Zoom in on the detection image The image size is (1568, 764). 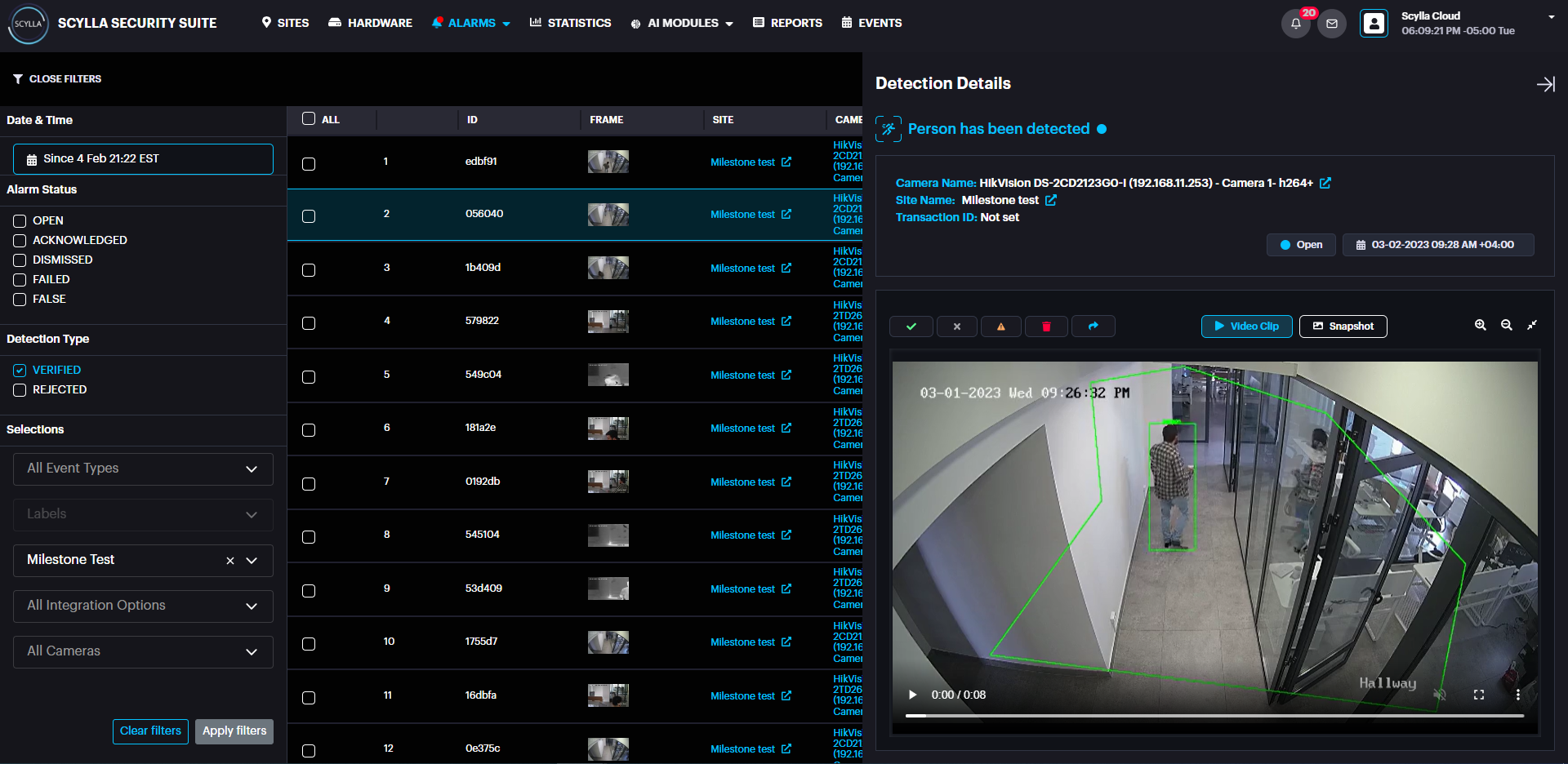pyautogui.click(x=1480, y=325)
